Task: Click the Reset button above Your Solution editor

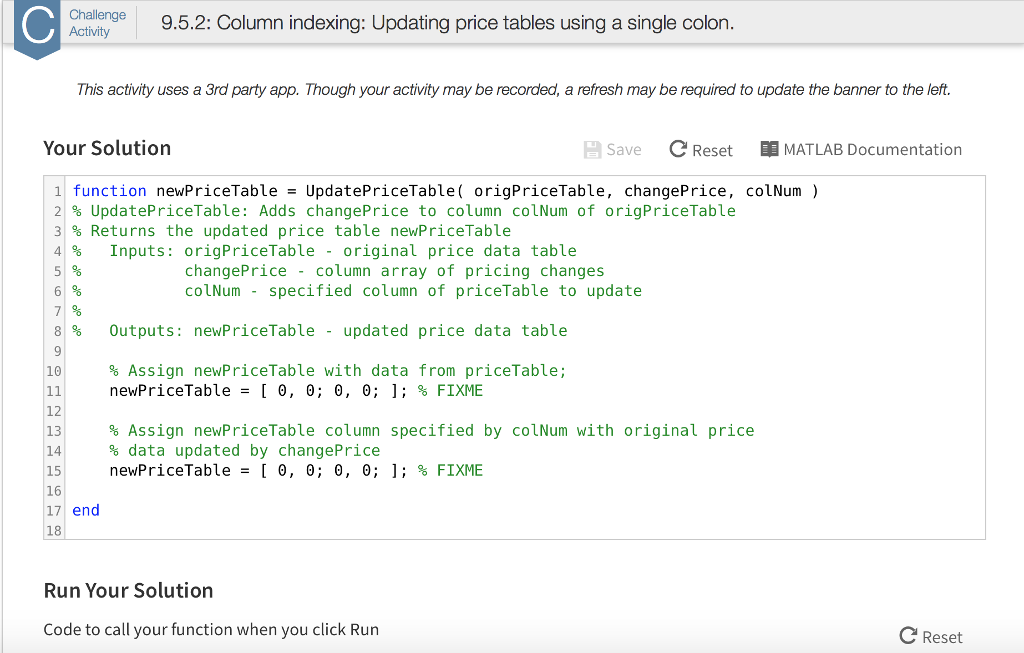Action: coord(701,149)
